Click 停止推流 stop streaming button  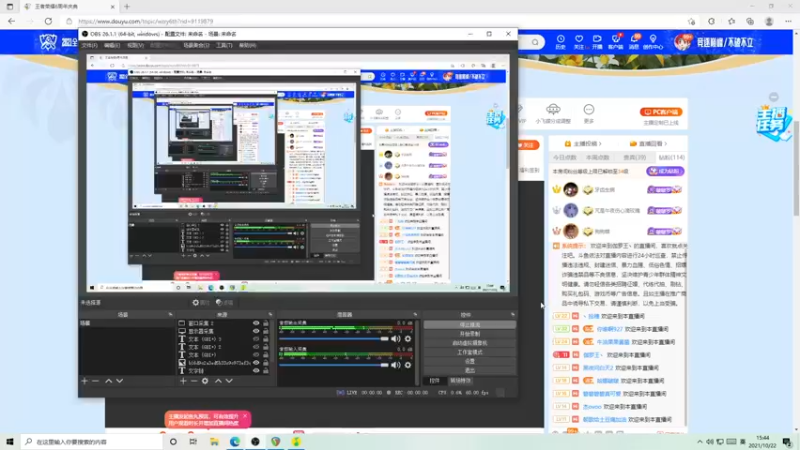point(469,324)
